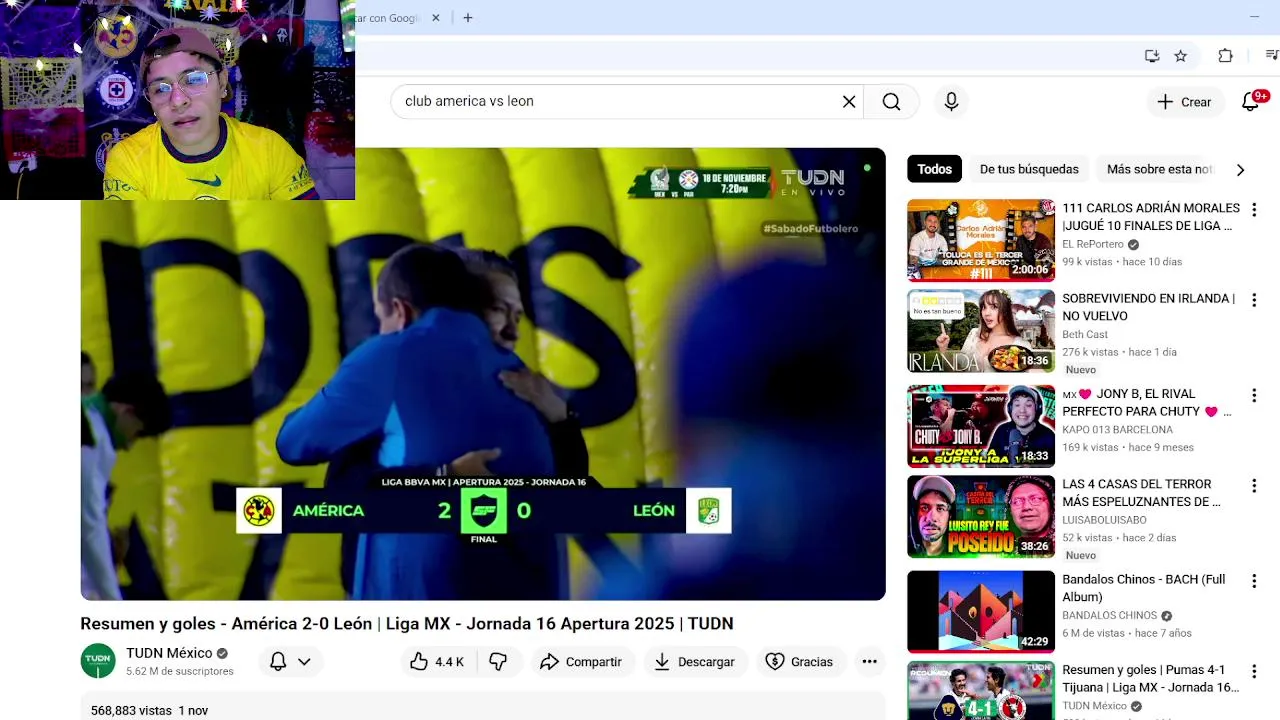The image size is (1280, 720).
Task: Open the notifications bell
Action: pos(1250,102)
